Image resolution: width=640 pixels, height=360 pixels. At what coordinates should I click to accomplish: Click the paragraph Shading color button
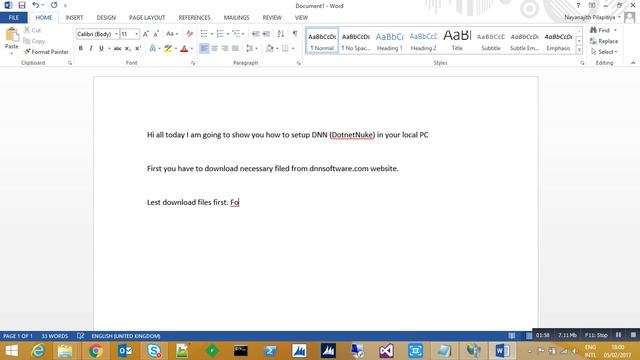(x=269, y=49)
